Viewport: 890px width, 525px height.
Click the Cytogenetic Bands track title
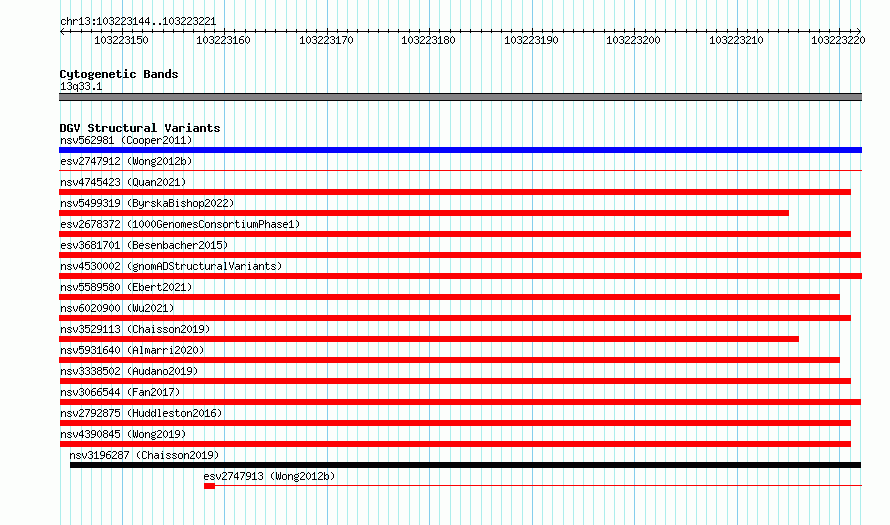click(119, 74)
